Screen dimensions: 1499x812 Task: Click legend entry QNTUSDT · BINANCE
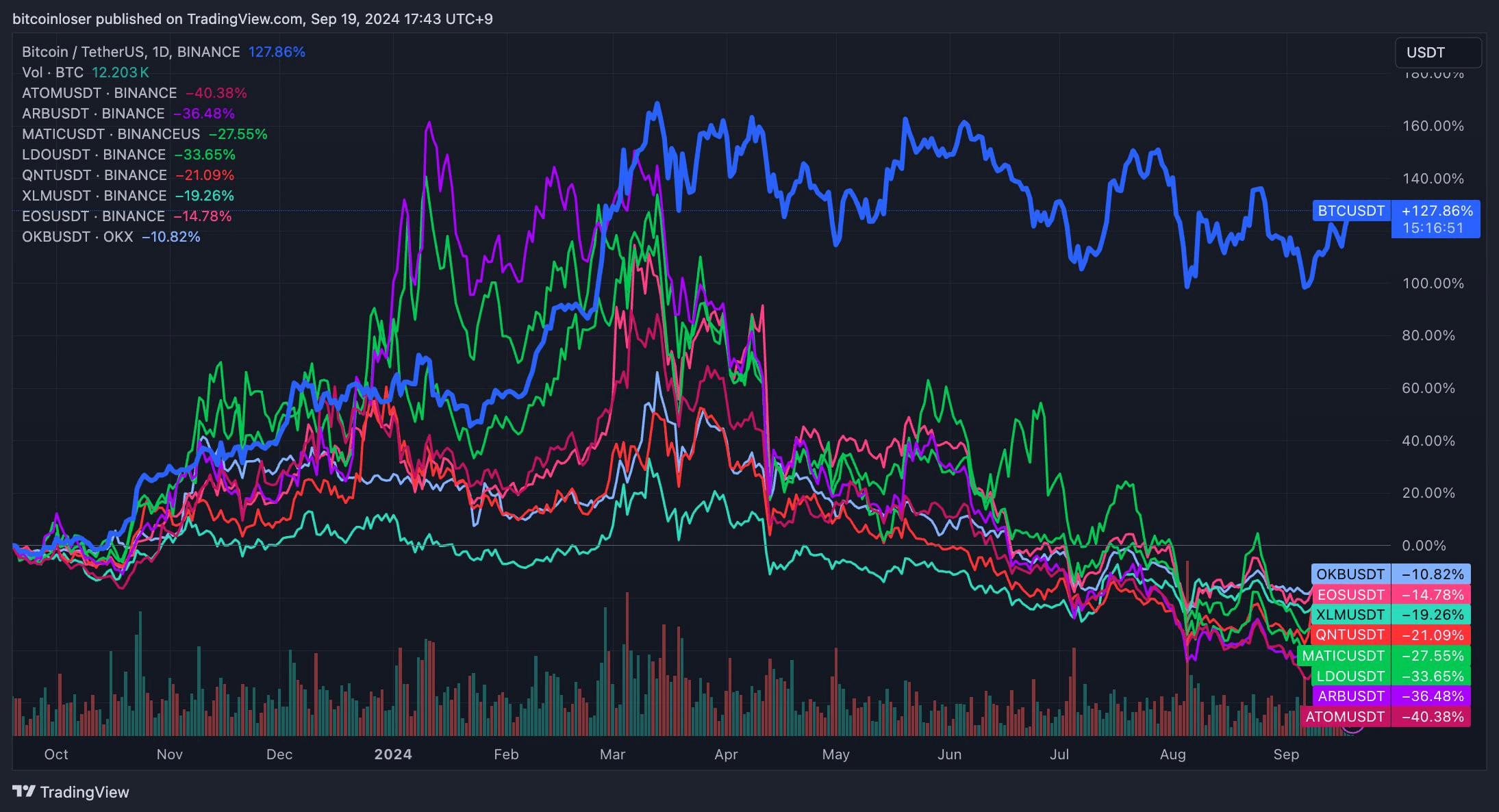click(x=95, y=175)
